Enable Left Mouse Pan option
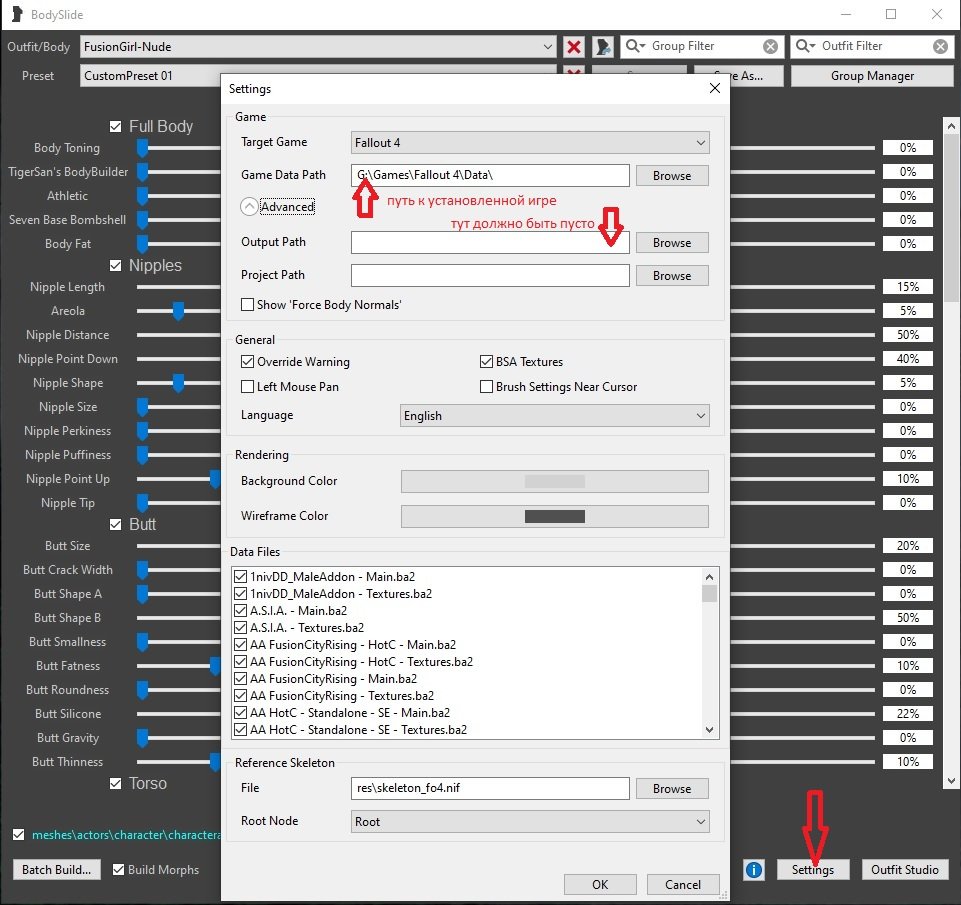This screenshot has height=905, width=961. click(x=248, y=387)
